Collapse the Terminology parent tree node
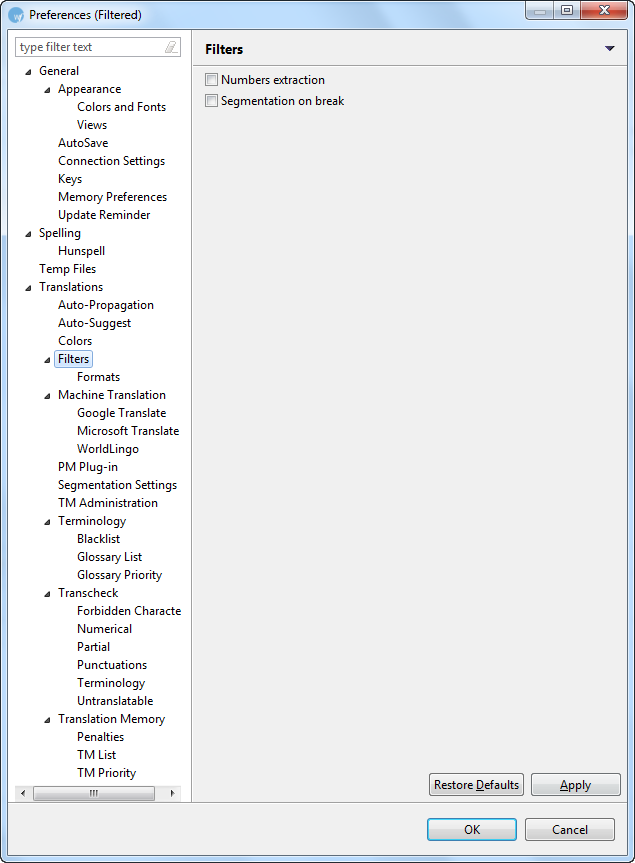This screenshot has width=635, height=863. coord(47,522)
